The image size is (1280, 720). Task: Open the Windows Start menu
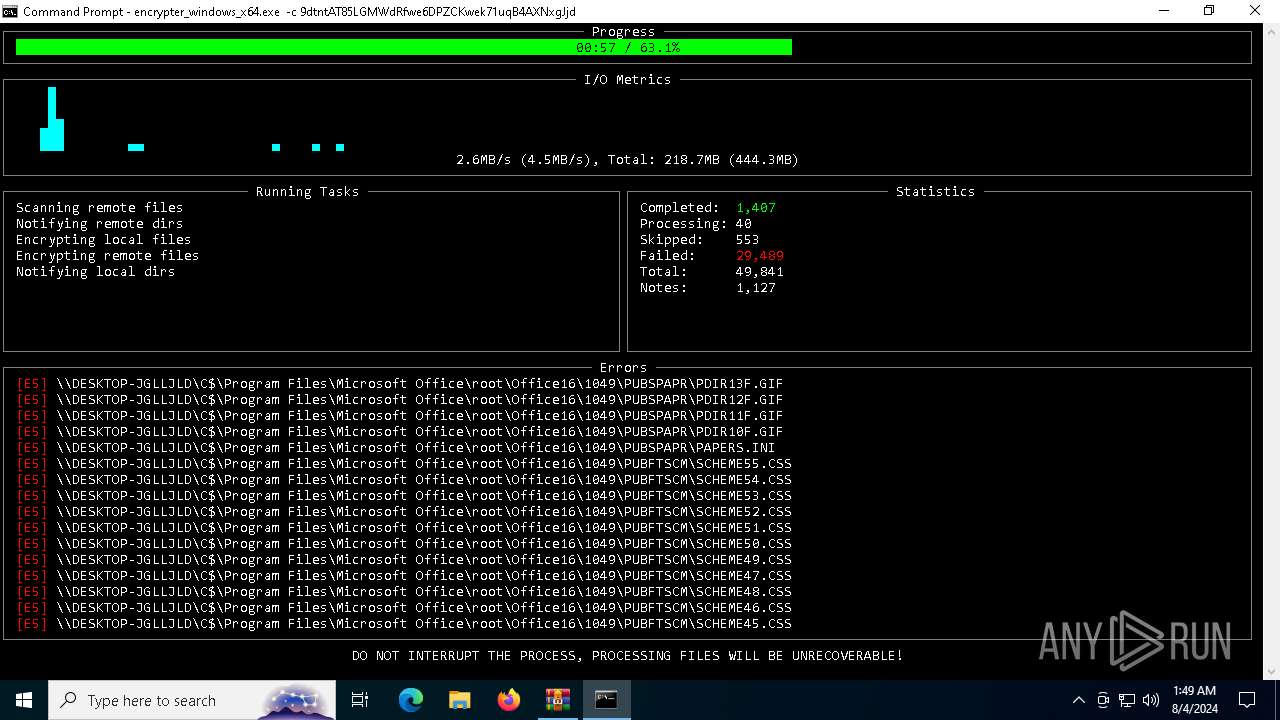coord(24,700)
